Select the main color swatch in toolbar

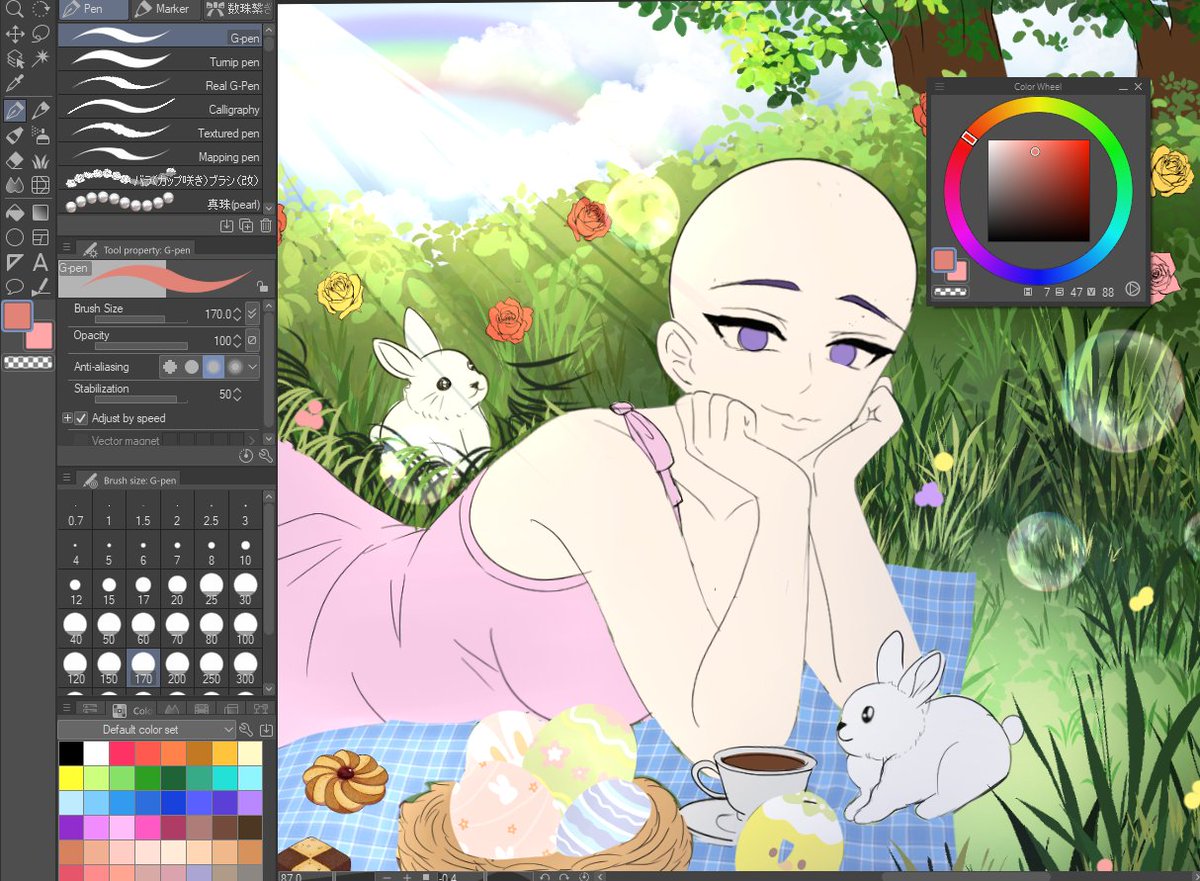pyautogui.click(x=17, y=316)
